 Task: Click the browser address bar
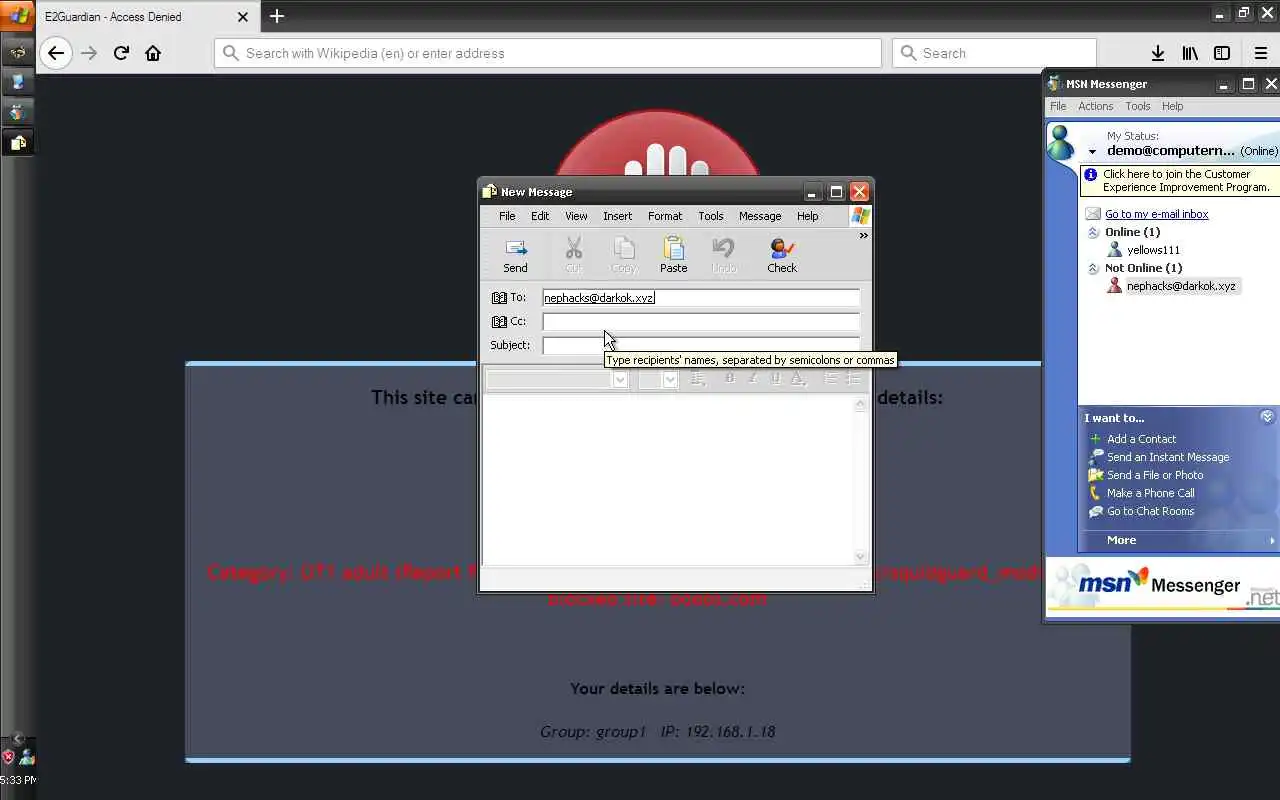548,53
